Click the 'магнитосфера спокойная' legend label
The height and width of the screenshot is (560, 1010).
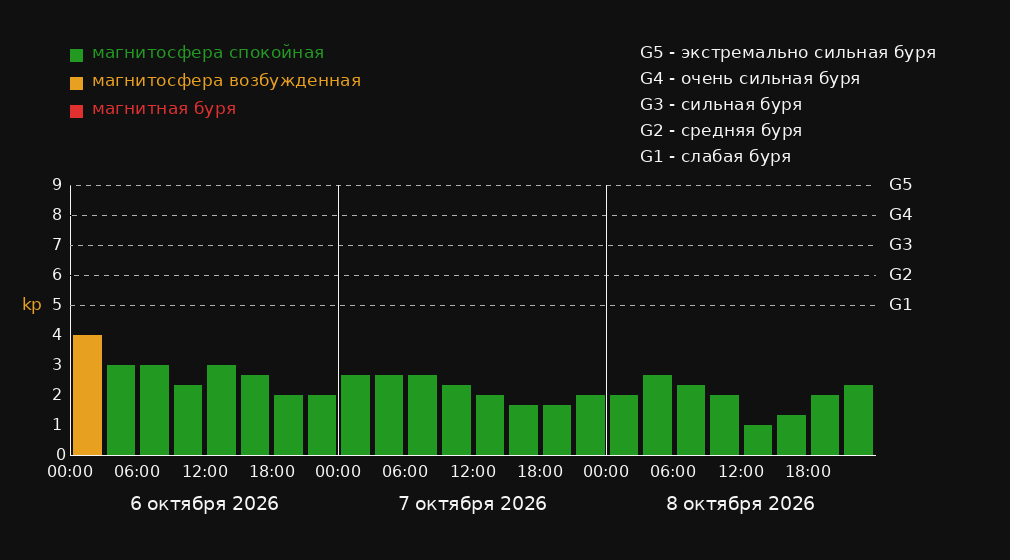[x=208, y=53]
